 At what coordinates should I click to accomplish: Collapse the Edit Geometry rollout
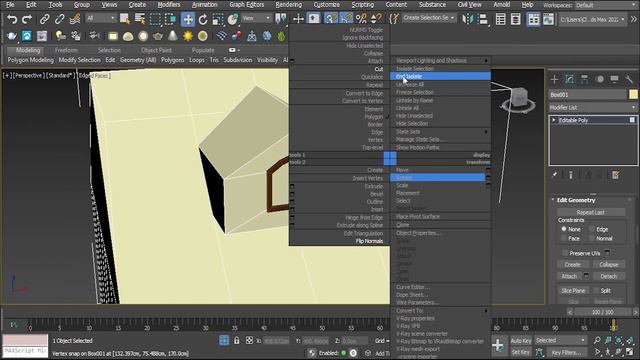pos(576,200)
